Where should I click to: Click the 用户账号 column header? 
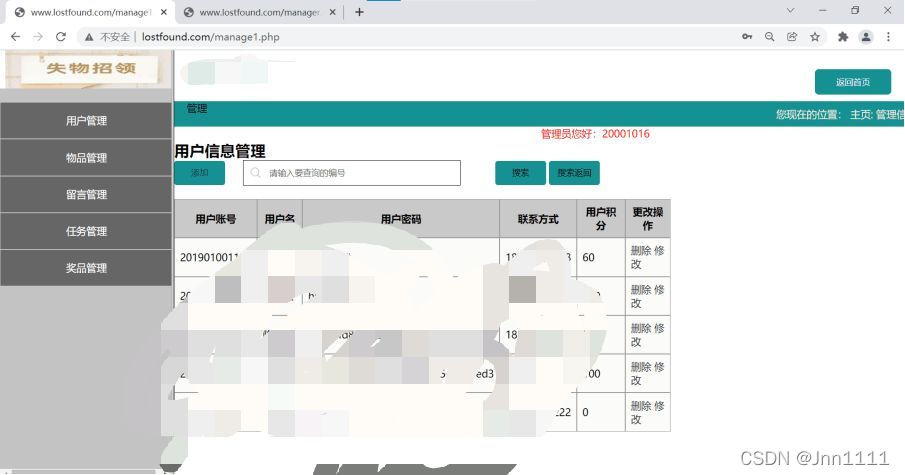tap(215, 219)
